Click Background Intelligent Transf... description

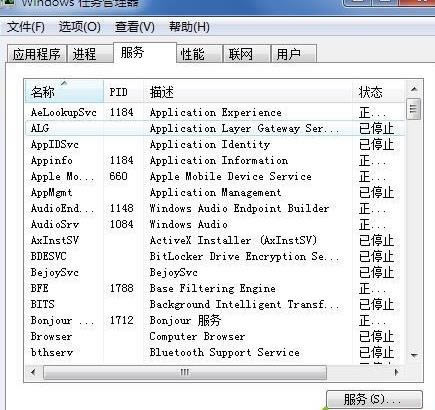click(x=244, y=304)
